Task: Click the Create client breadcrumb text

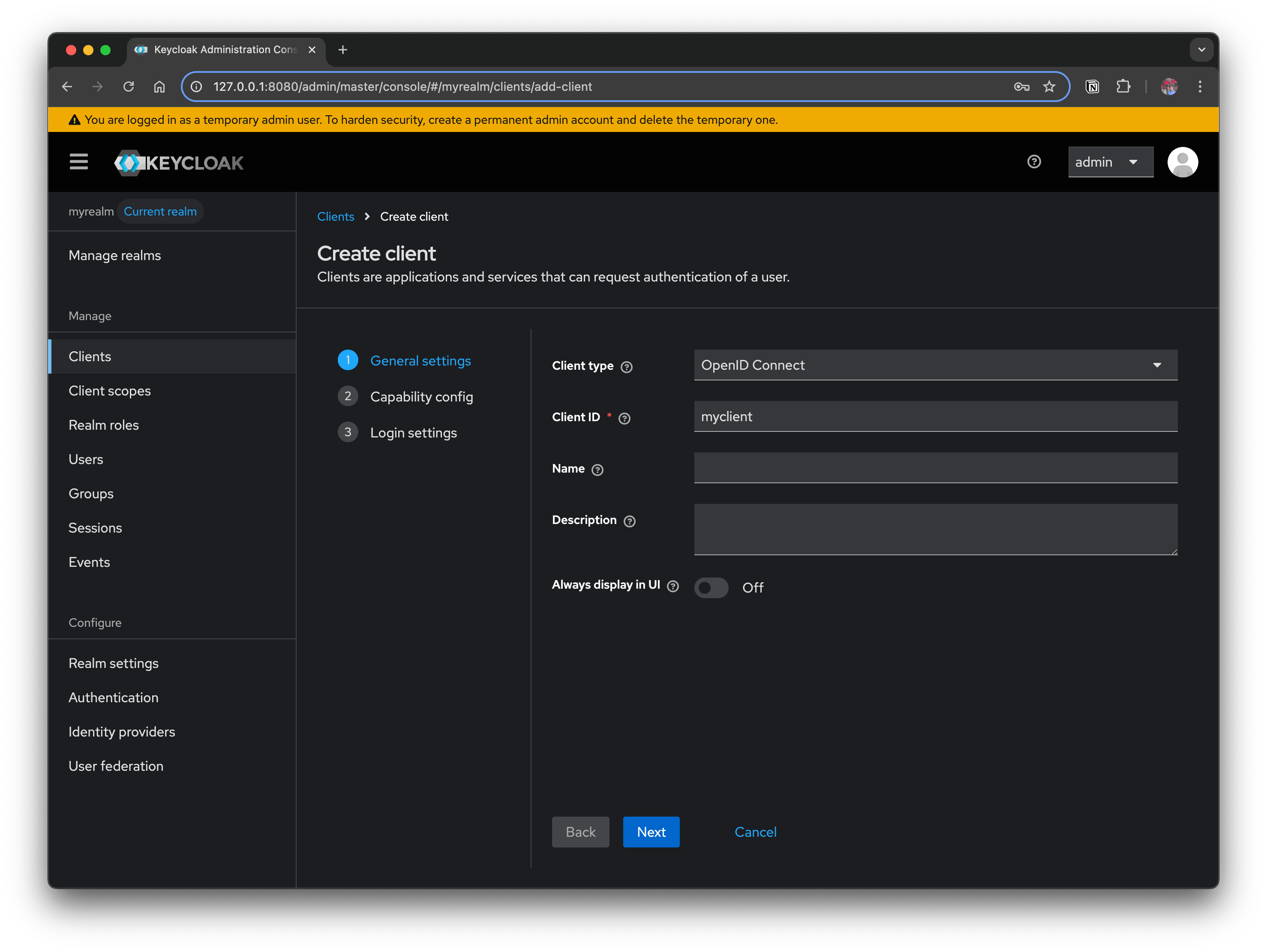Action: 414,217
